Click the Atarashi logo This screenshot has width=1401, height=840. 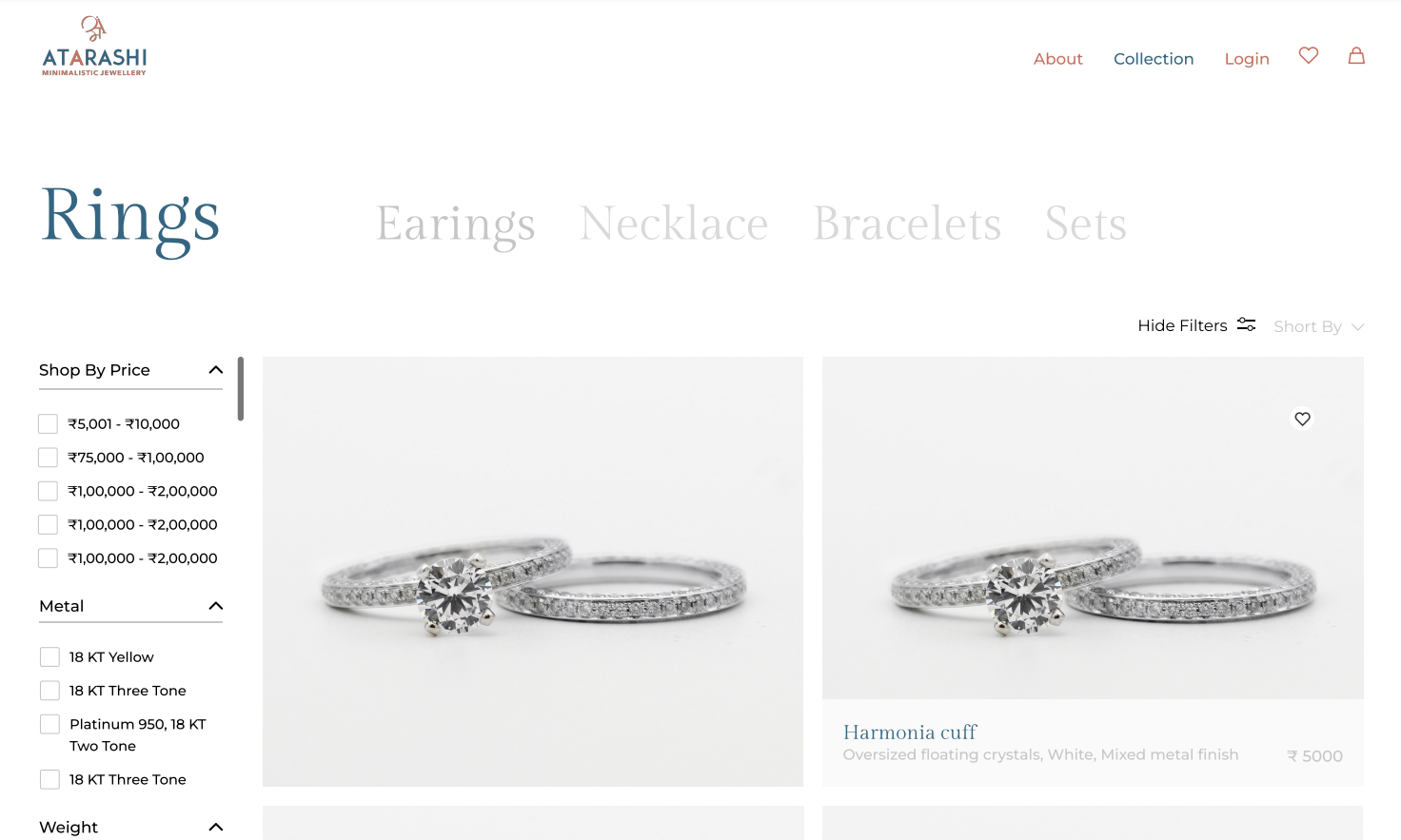click(94, 47)
